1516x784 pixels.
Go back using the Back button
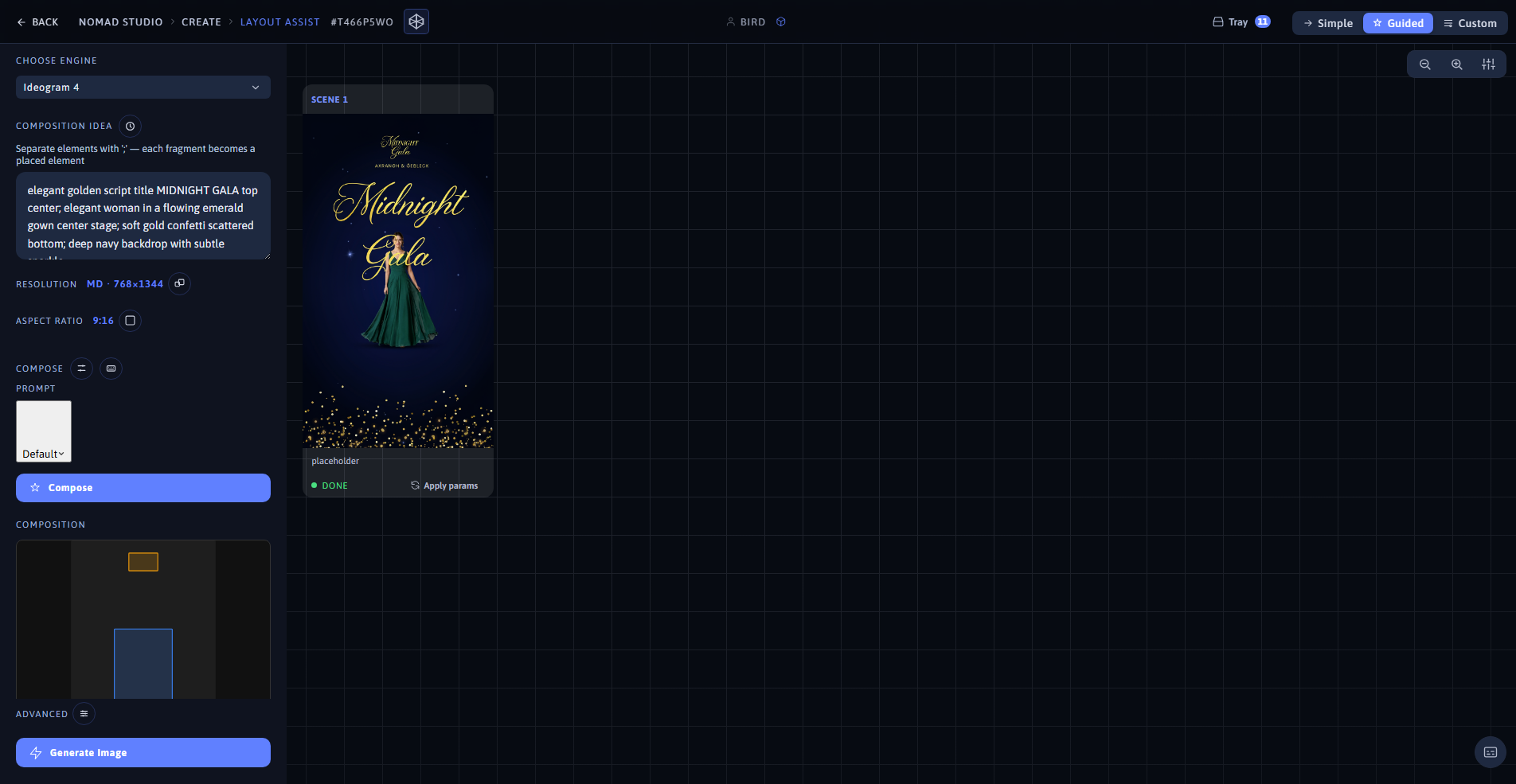pyautogui.click(x=37, y=22)
